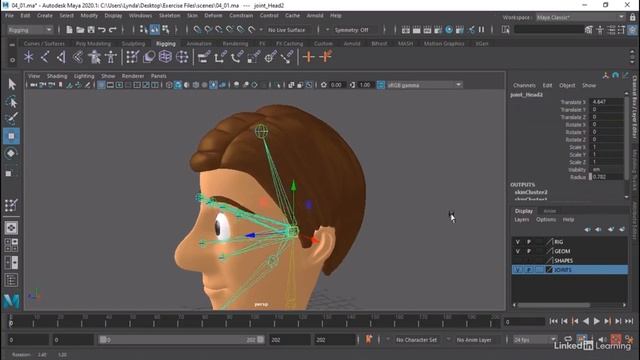The height and width of the screenshot is (360, 640).
Task: Click the Open Scene folder icon
Action: (80, 30)
